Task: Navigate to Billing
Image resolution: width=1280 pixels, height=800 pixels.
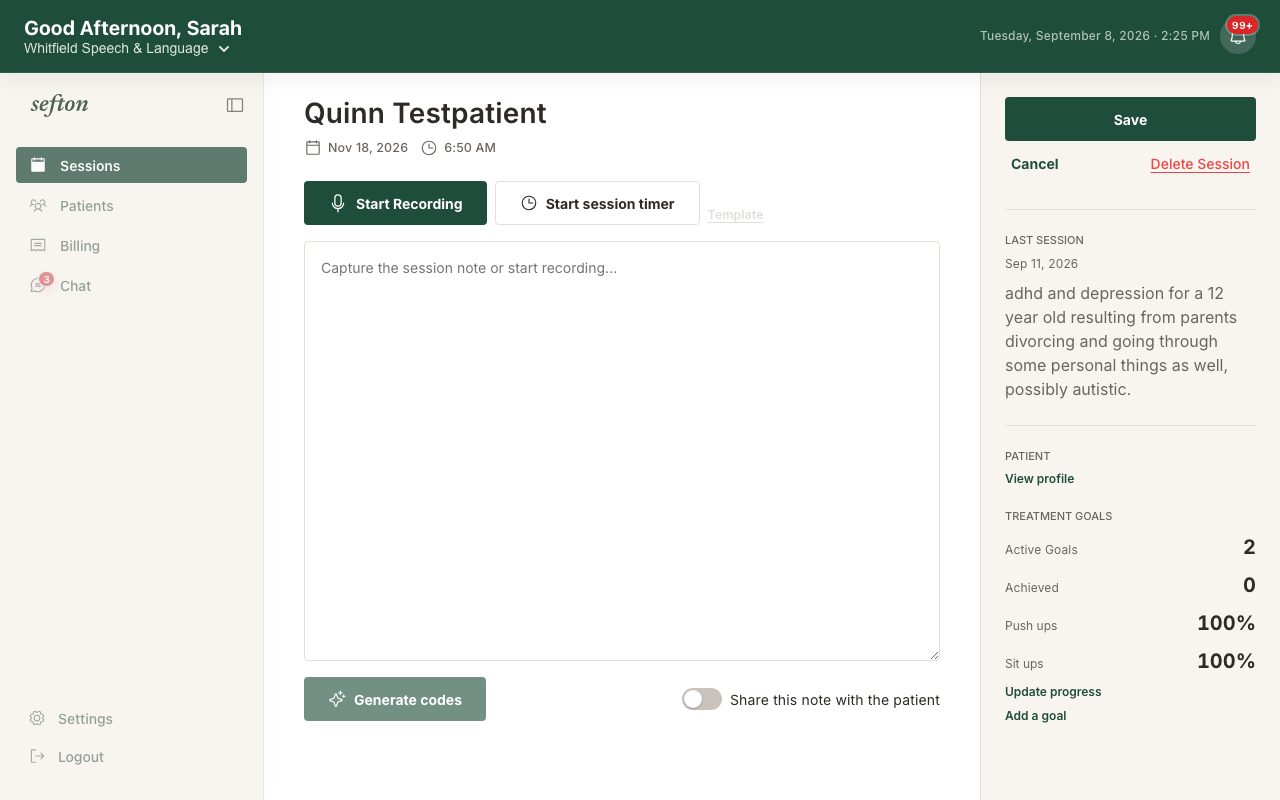Action: coord(131,245)
